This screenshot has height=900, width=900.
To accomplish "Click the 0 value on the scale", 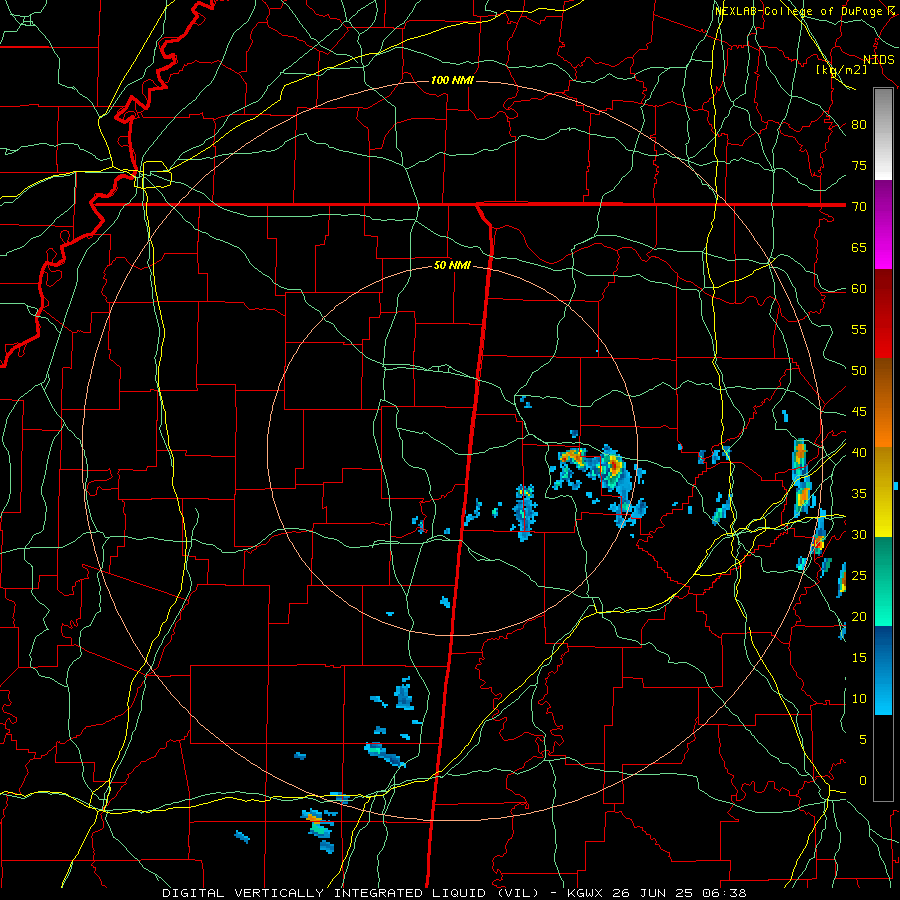I will pos(863,781).
